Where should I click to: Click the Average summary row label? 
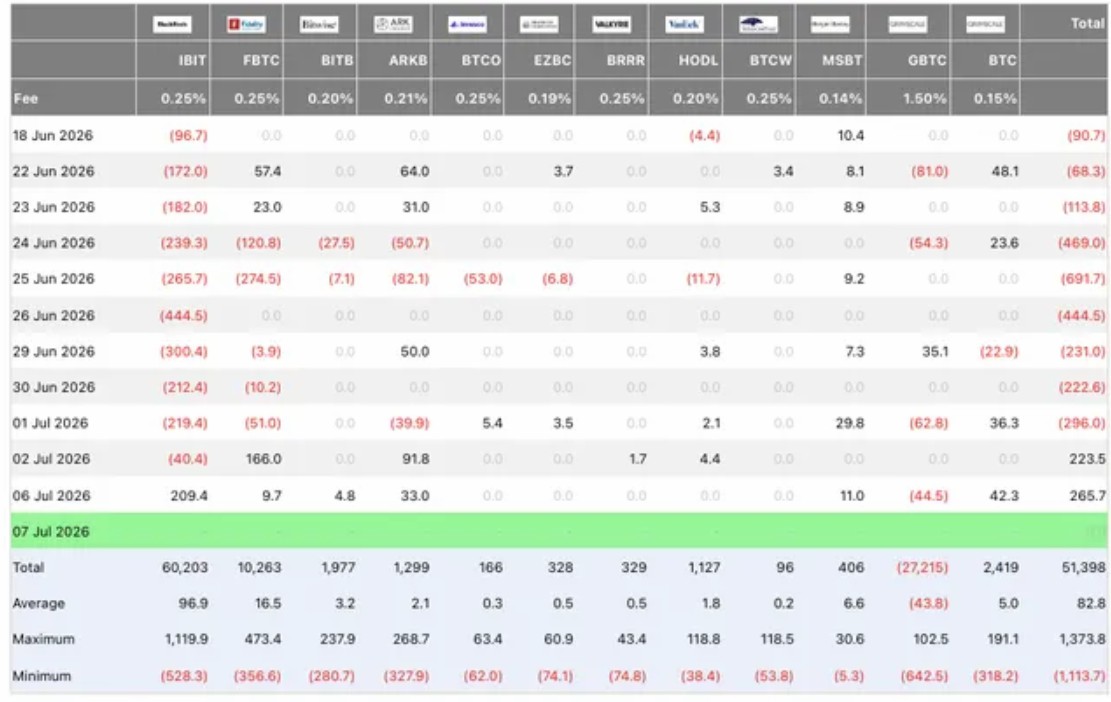point(39,604)
